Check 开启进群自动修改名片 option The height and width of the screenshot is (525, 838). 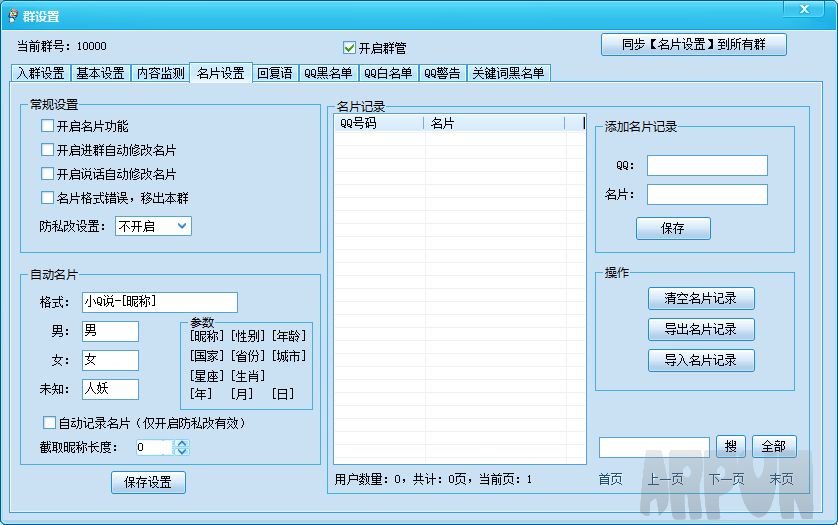click(47, 150)
